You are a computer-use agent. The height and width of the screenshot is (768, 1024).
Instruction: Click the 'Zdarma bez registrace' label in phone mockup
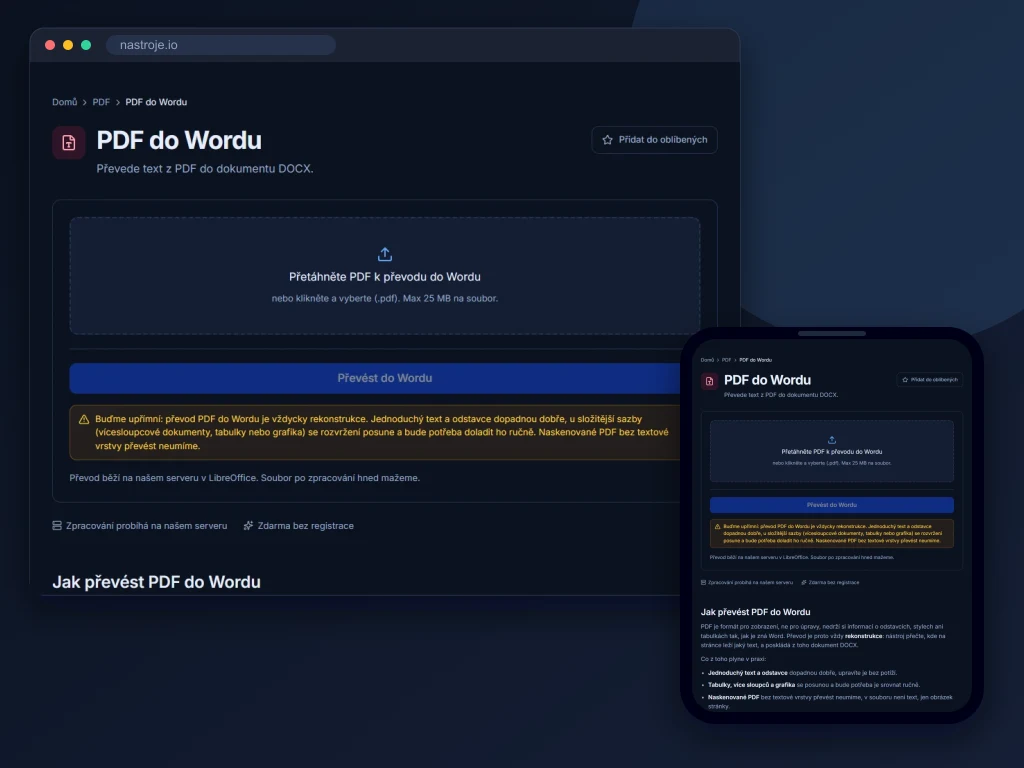pyautogui.click(x=834, y=583)
